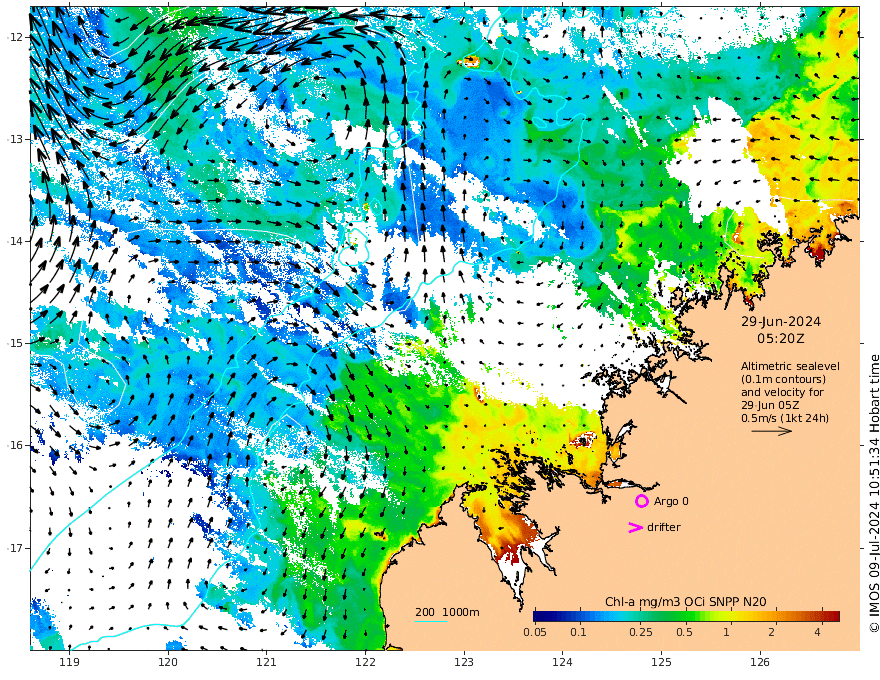Click the magenta drifter arrow symbol
880x680 pixels.
pyautogui.click(x=635, y=527)
